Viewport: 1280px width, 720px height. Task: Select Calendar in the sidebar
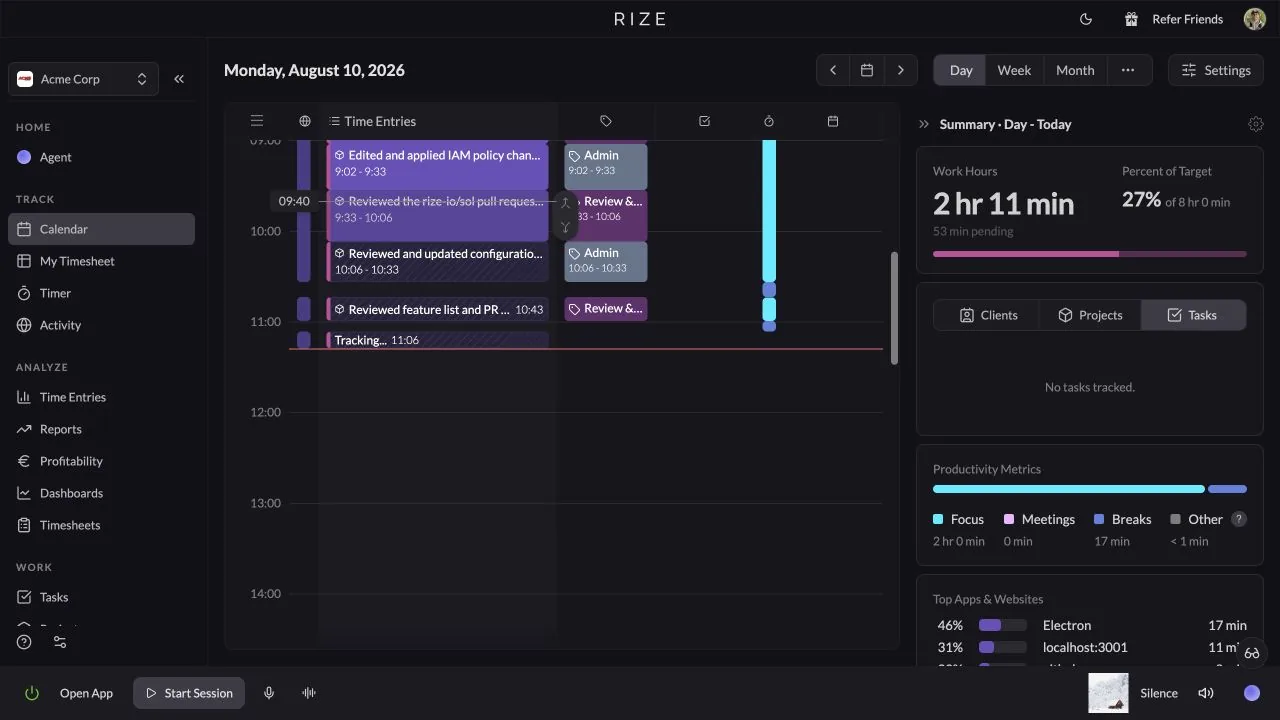pyautogui.click(x=101, y=229)
